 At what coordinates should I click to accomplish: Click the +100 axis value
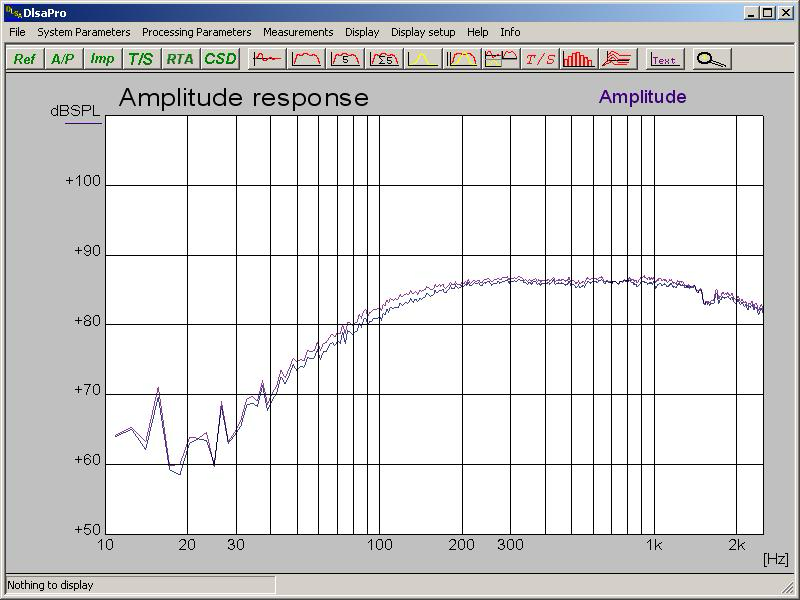(x=83, y=181)
